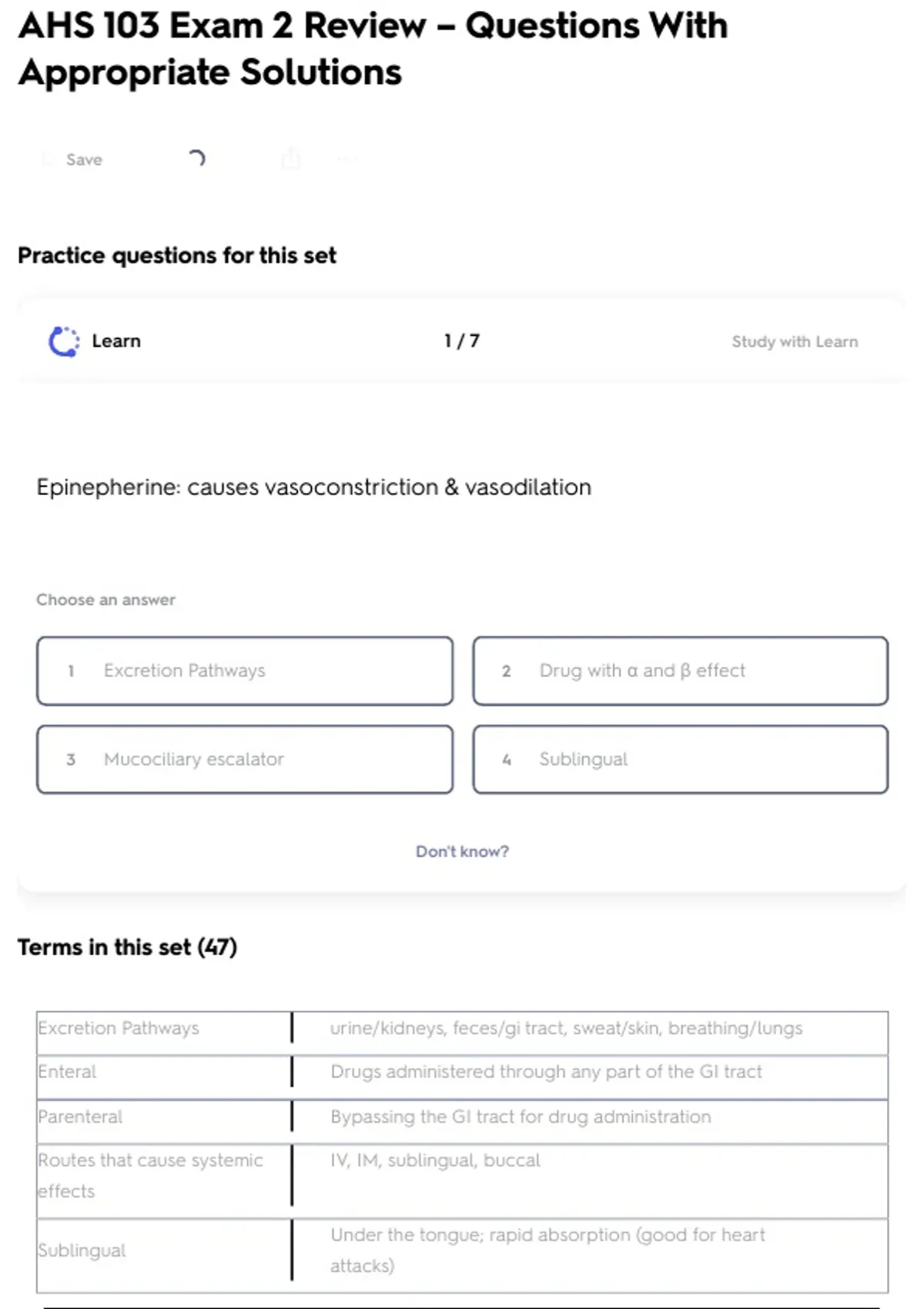Click the share icon
Screen dimensions: 924x1309
291,159
